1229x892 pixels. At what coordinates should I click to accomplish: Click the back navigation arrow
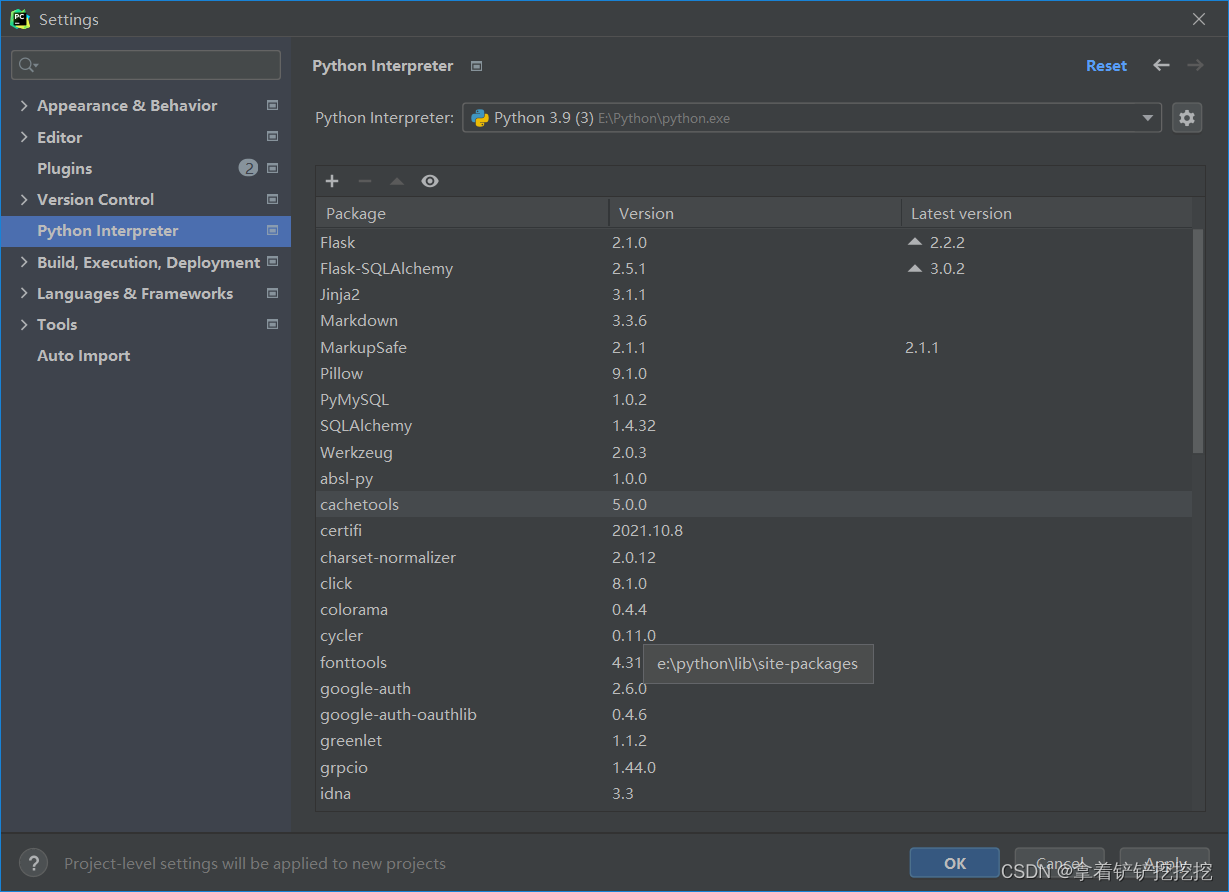pos(1161,65)
